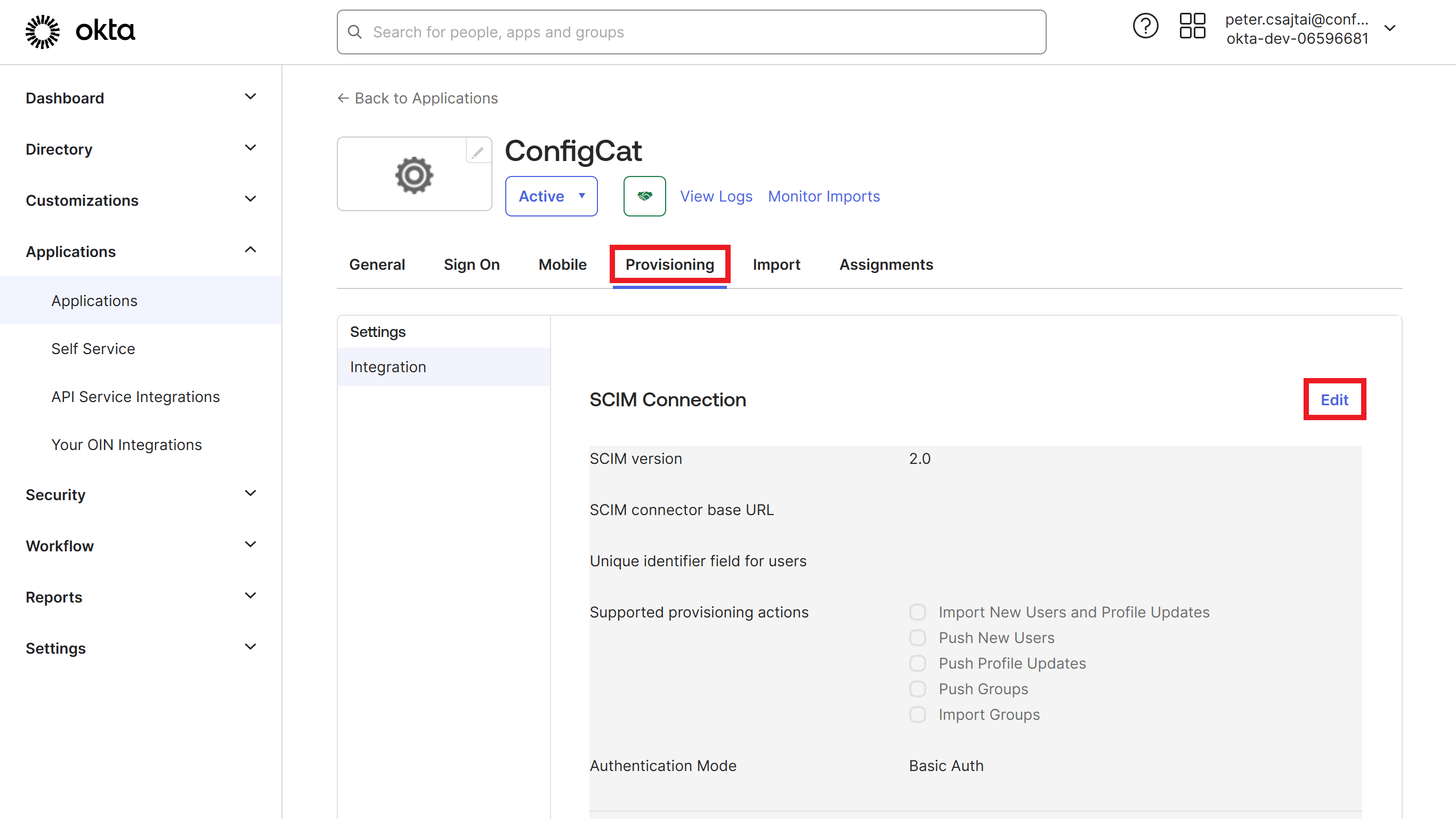
Task: Click the pencil icon to edit app logo
Action: click(x=478, y=151)
